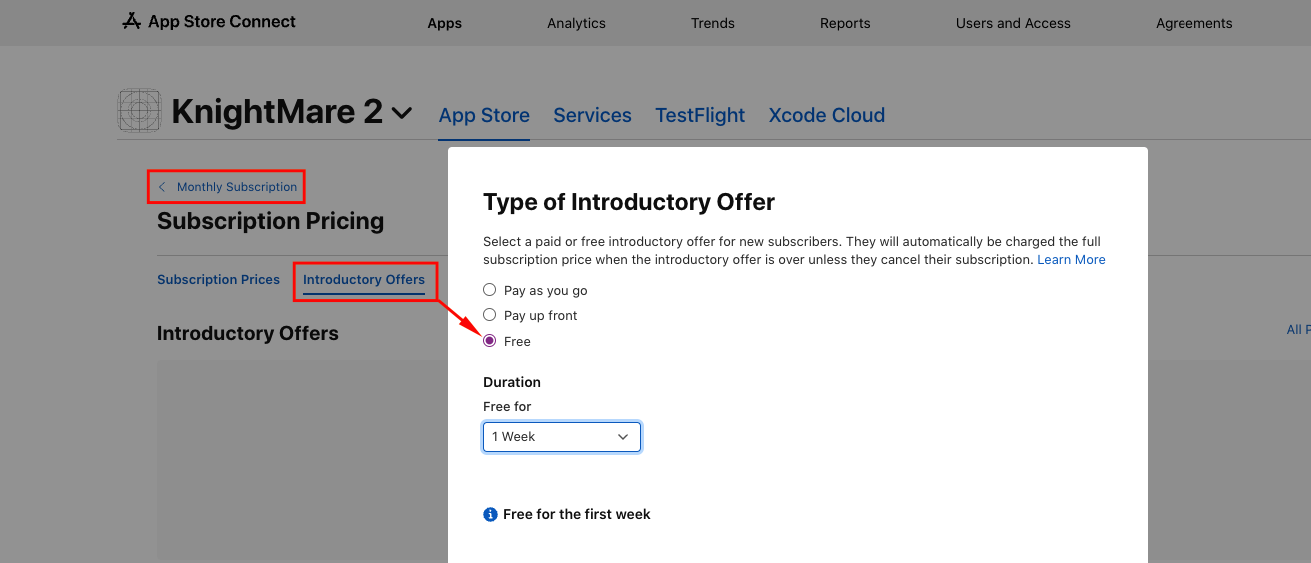Click the KnightMare 2 app icon placeholder
The height and width of the screenshot is (563, 1311).
[140, 111]
